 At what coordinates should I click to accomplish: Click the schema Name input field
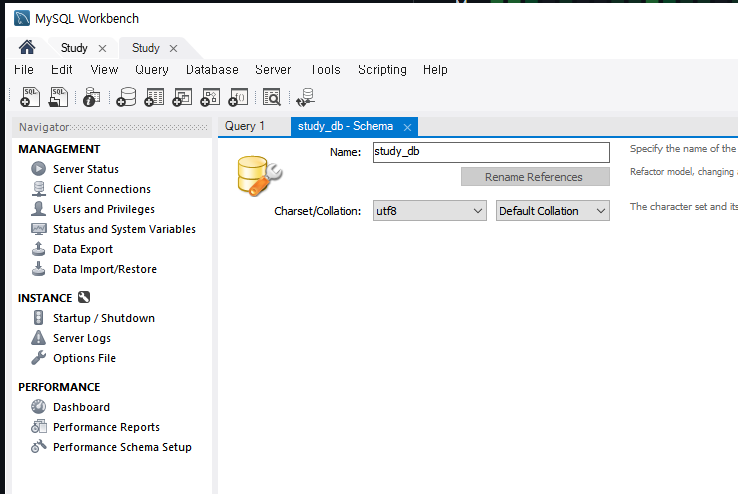(491, 152)
